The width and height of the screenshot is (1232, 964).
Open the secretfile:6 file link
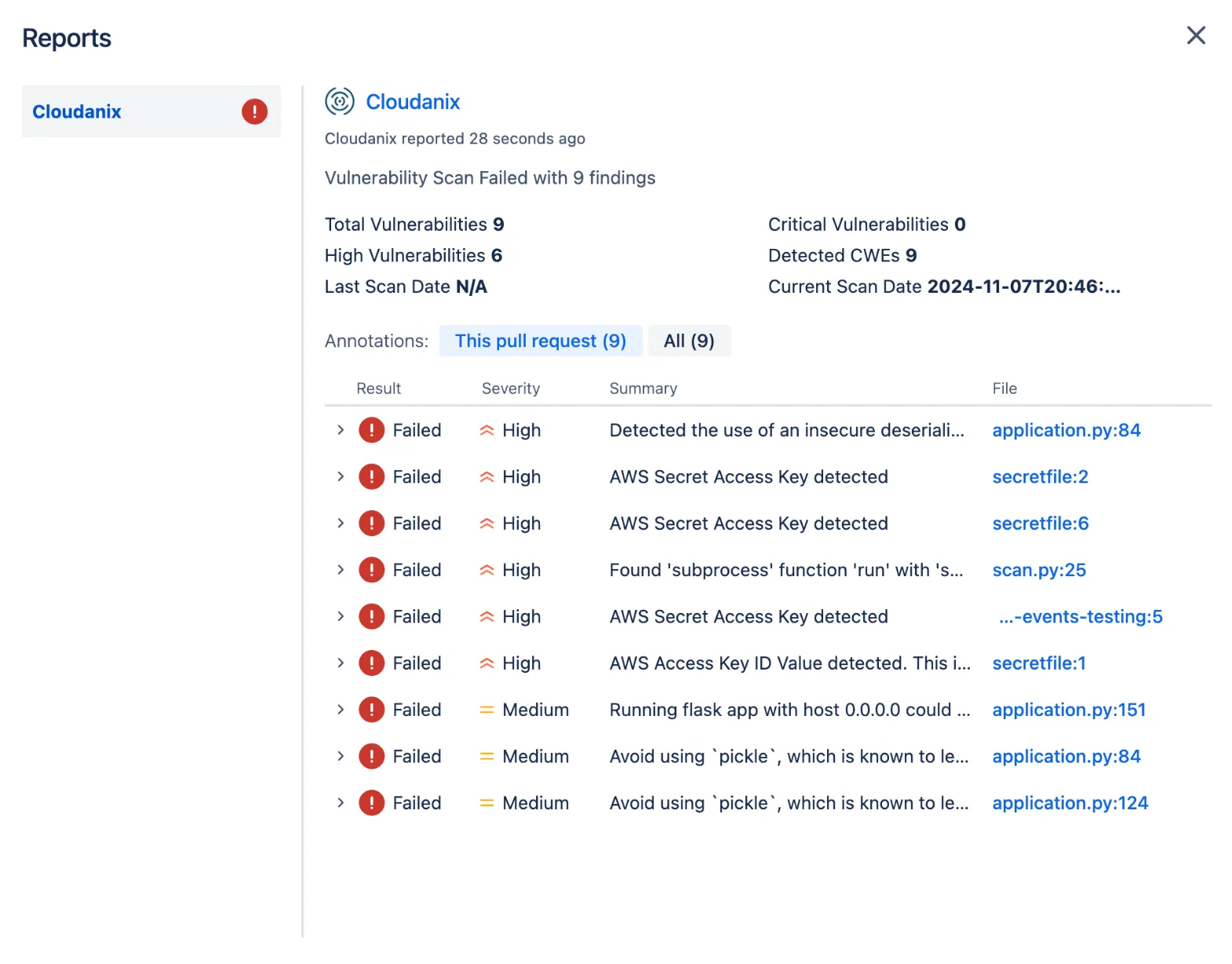1041,524
